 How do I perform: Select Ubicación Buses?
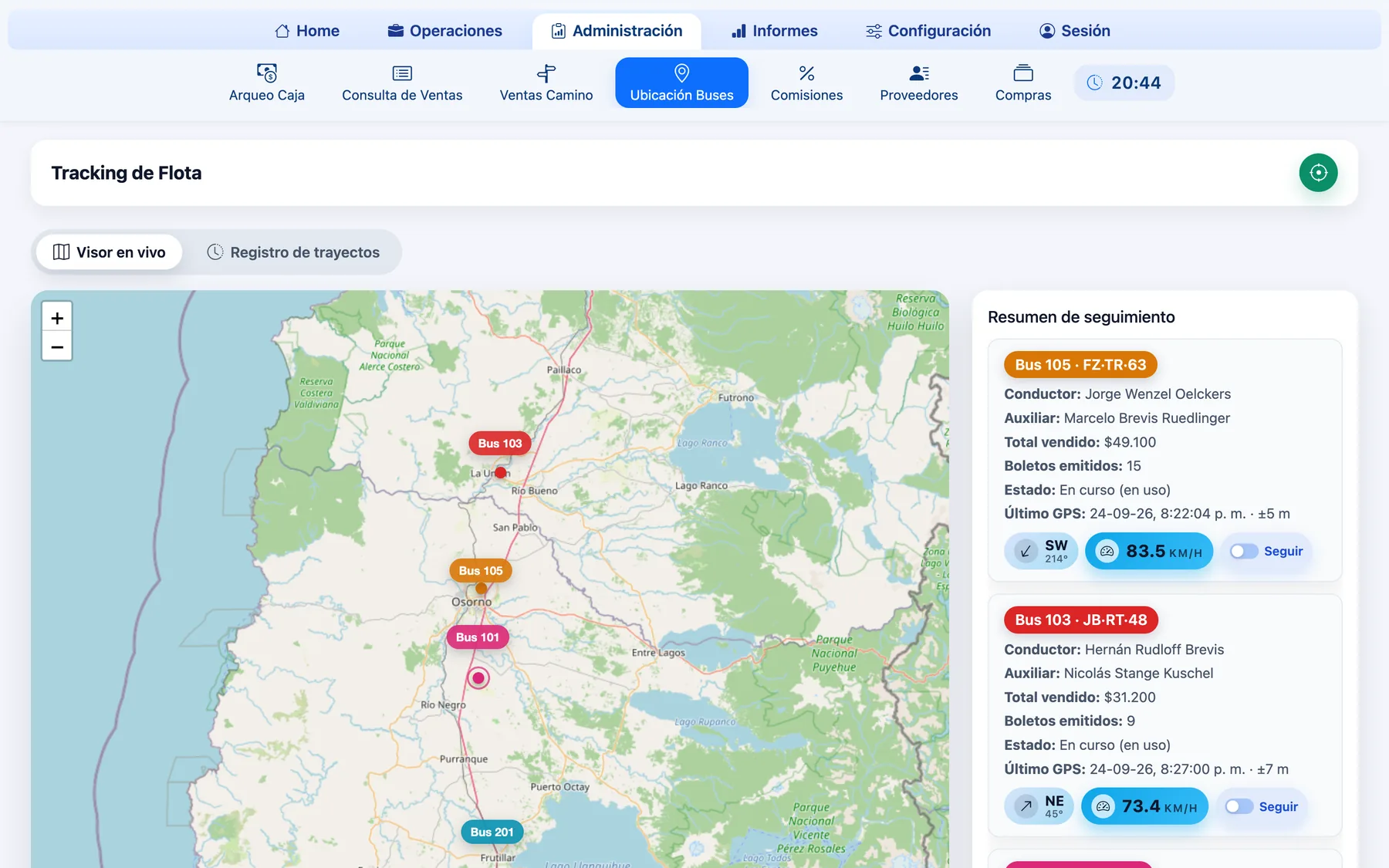681,83
